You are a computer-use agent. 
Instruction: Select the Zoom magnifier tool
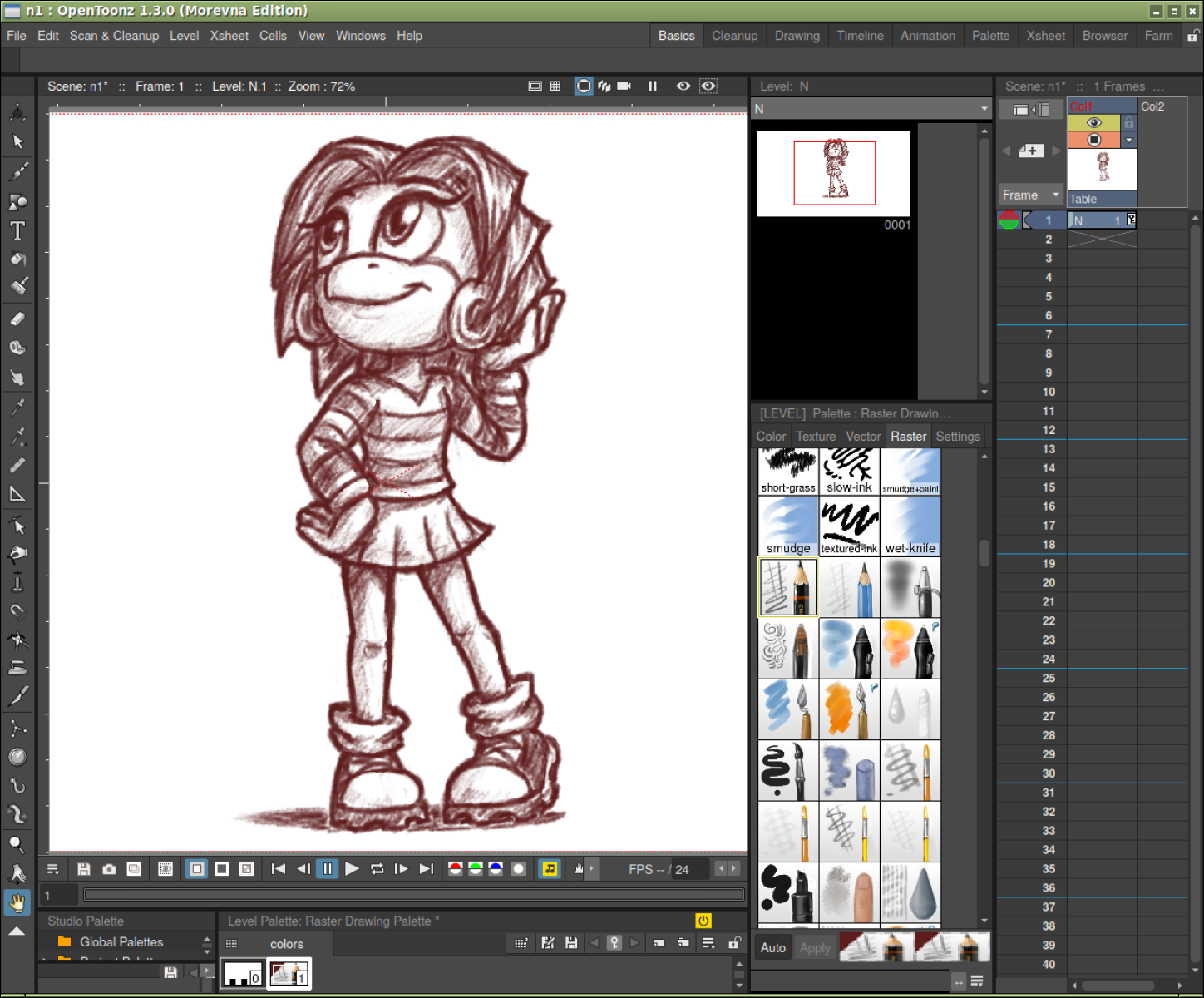(17, 844)
